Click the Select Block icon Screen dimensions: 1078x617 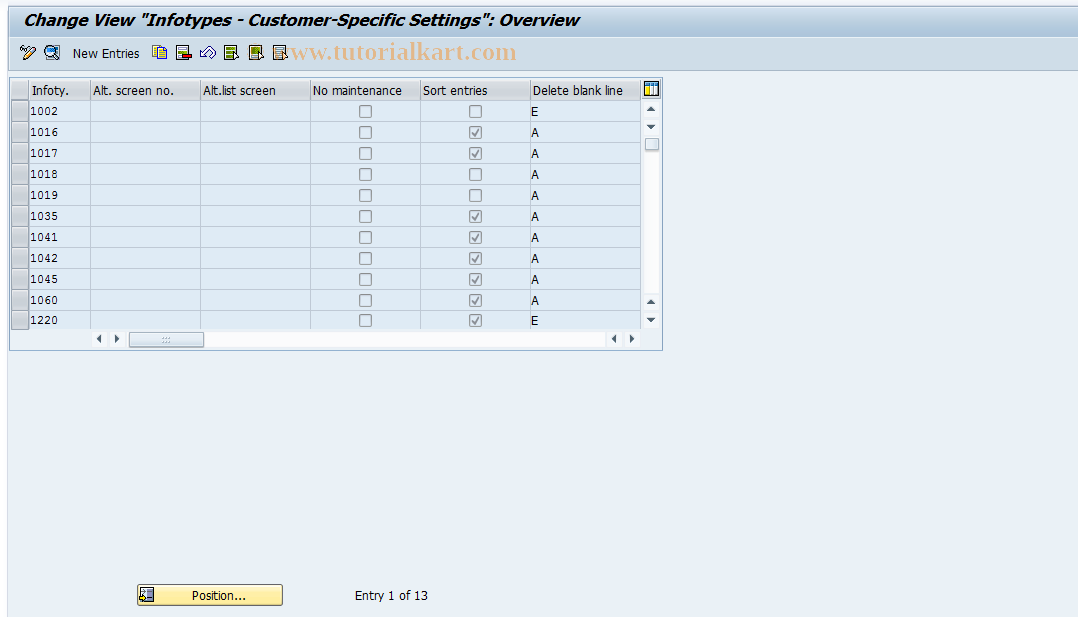[x=256, y=53]
